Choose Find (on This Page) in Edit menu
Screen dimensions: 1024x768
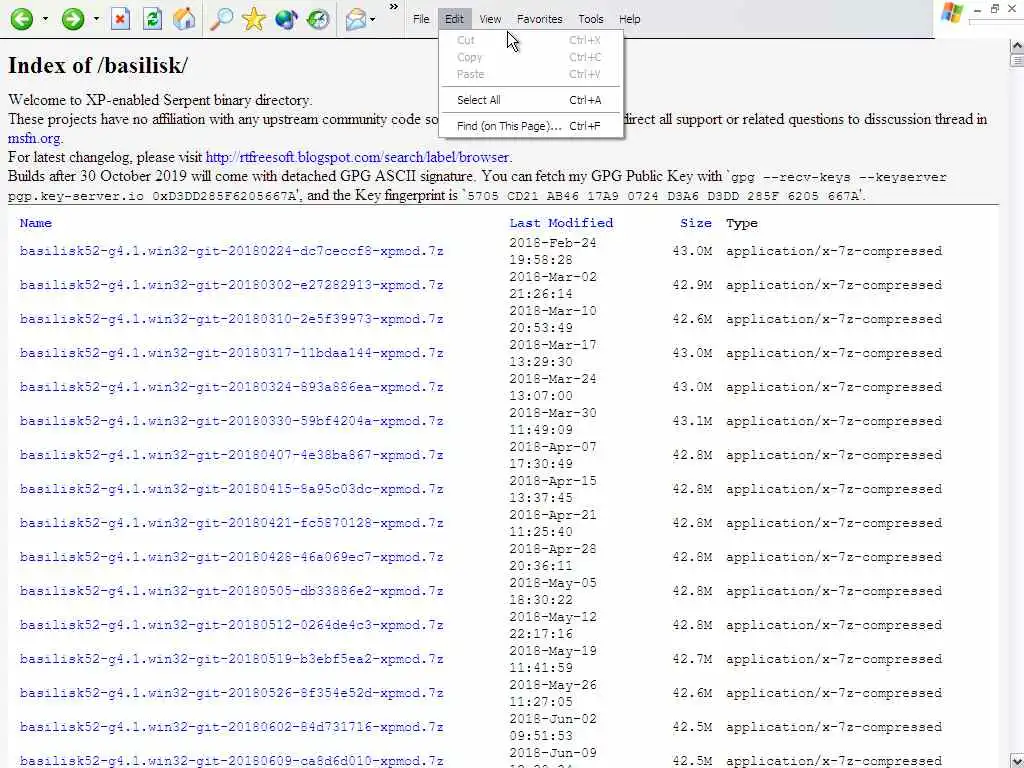point(530,126)
